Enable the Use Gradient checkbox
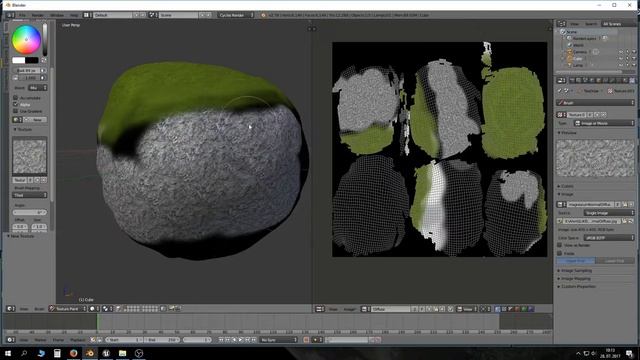 point(16,111)
